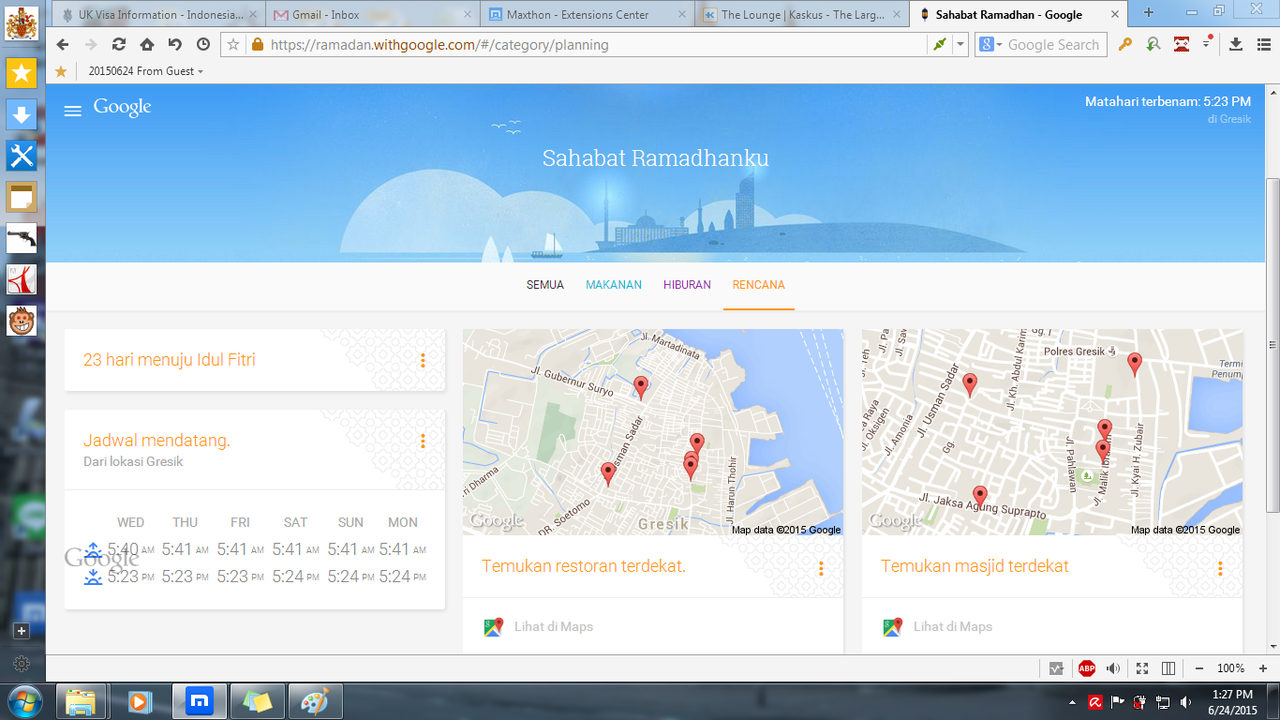Switch to Maxthon Extensions Center tab

click(x=587, y=14)
